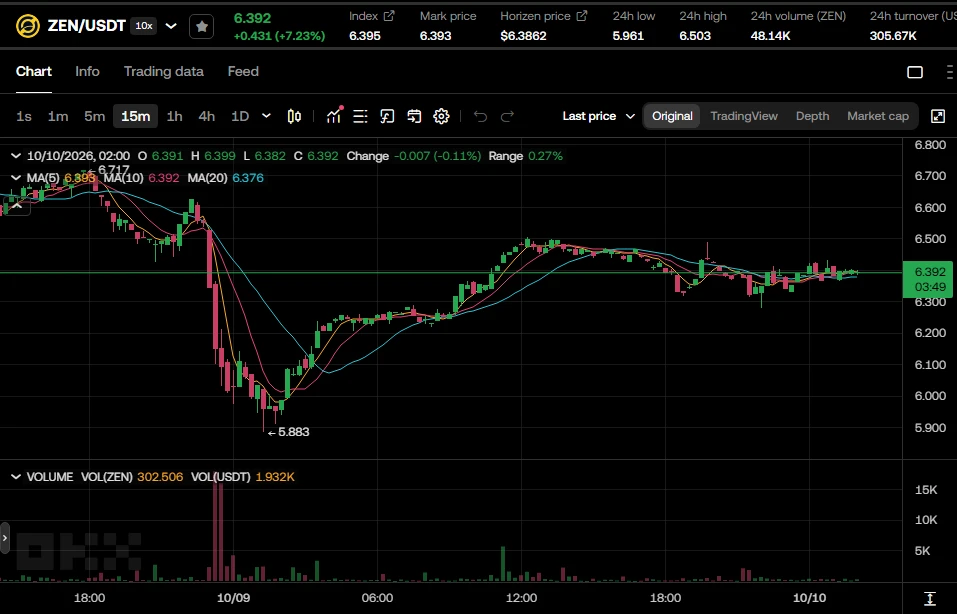Select the 15m timeframe
This screenshot has width=957, height=614.
135,116
